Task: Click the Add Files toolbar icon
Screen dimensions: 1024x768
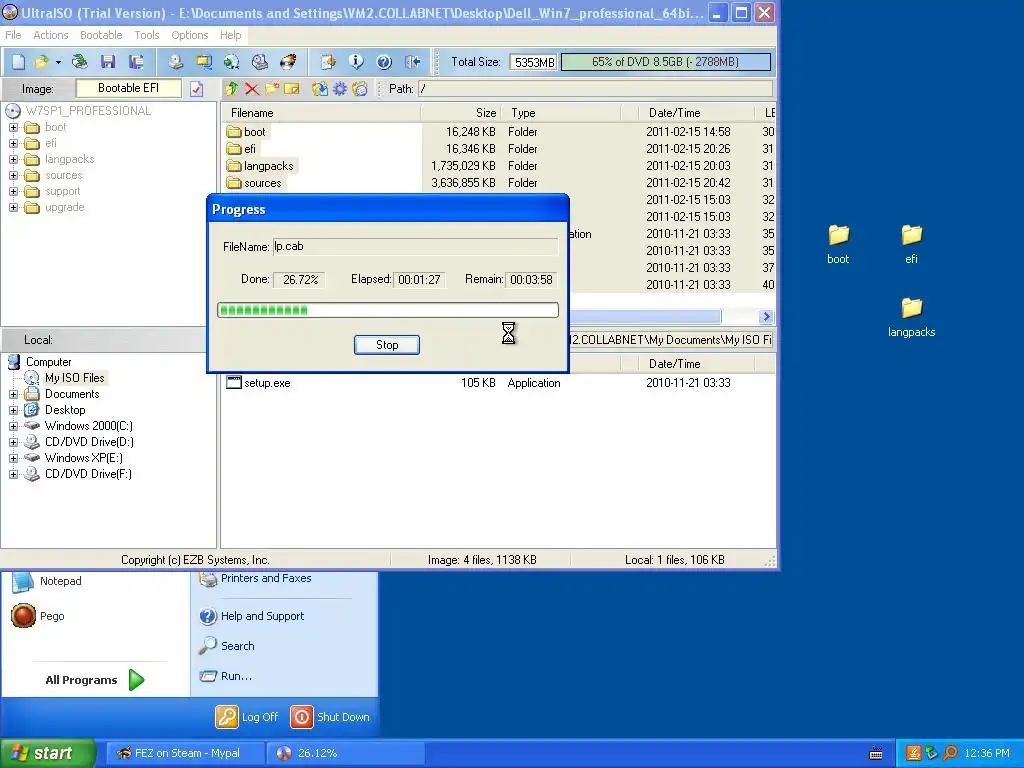Action: 328,62
